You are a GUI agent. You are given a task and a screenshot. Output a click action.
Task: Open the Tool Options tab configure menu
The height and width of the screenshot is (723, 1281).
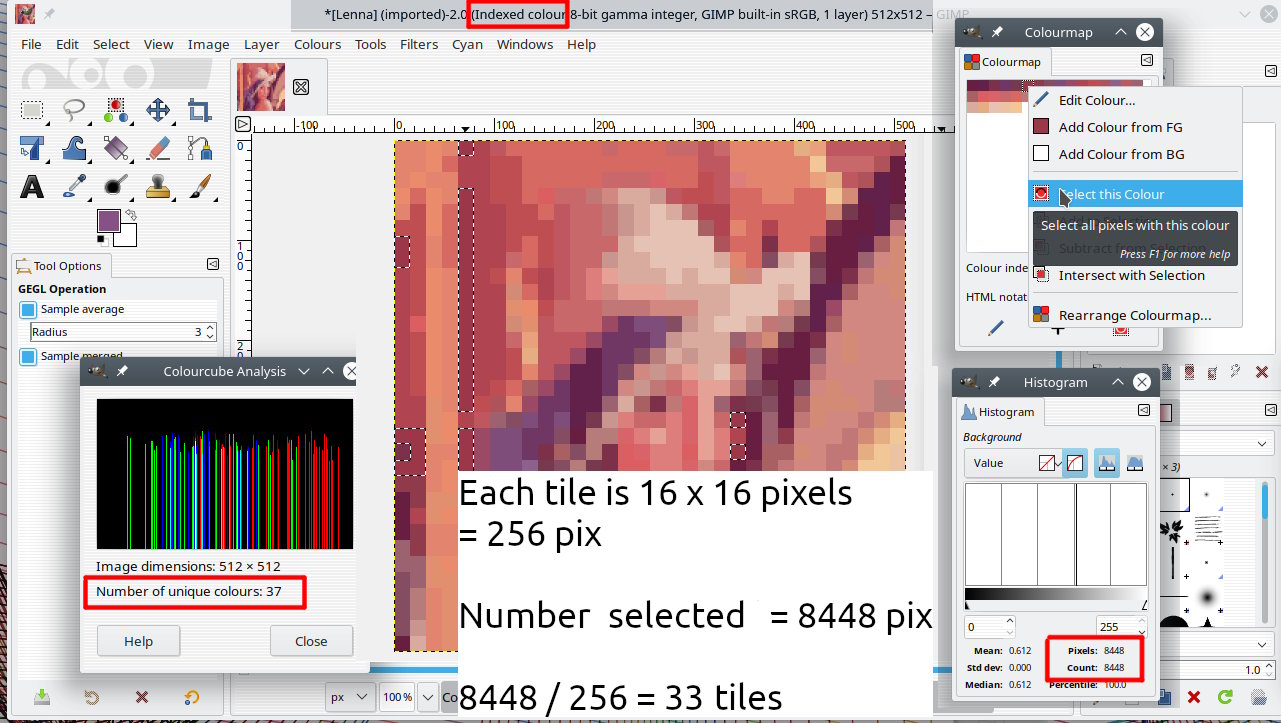pyautogui.click(x=213, y=264)
